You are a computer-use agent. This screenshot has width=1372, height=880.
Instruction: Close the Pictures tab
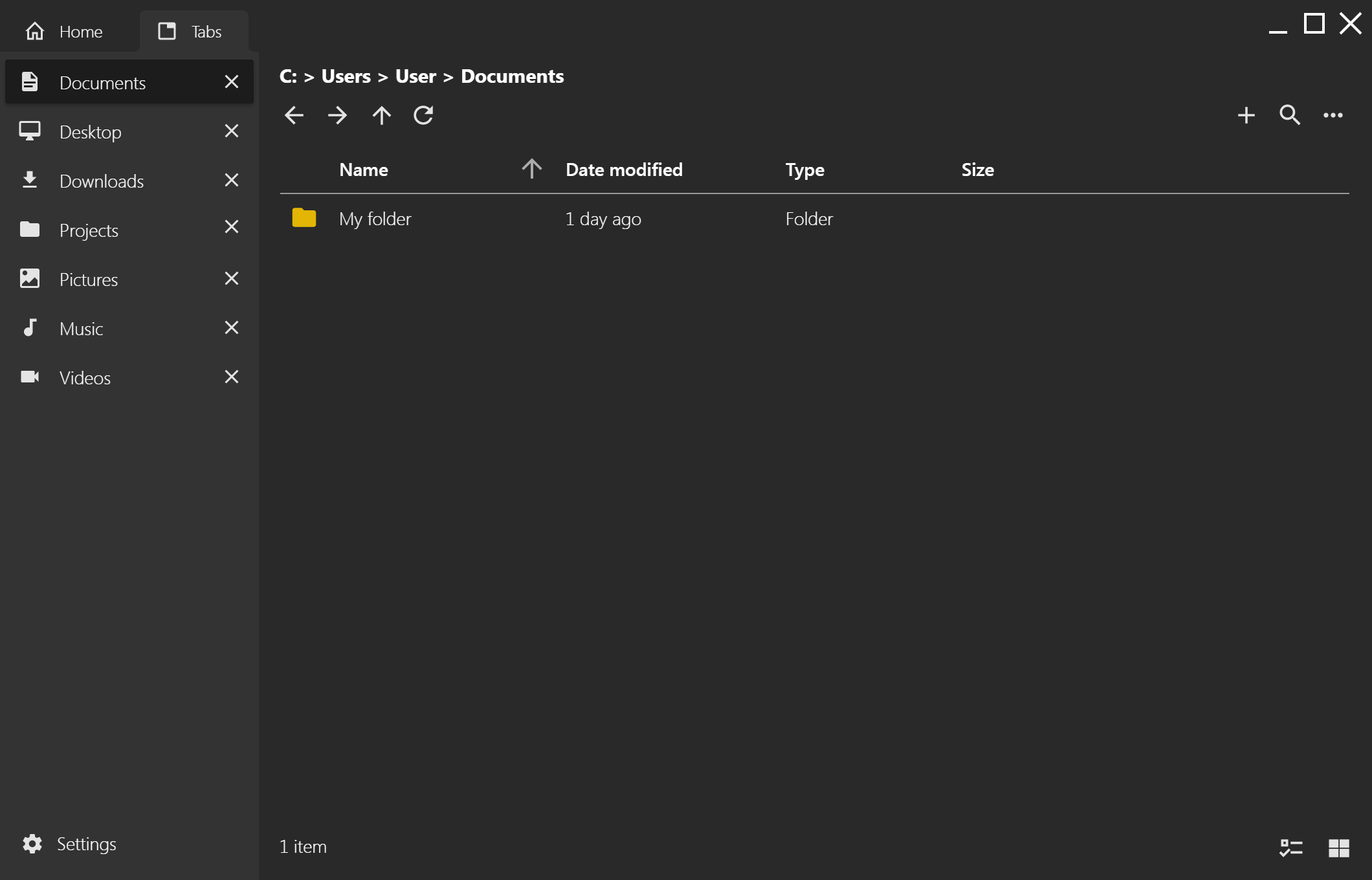(231, 278)
